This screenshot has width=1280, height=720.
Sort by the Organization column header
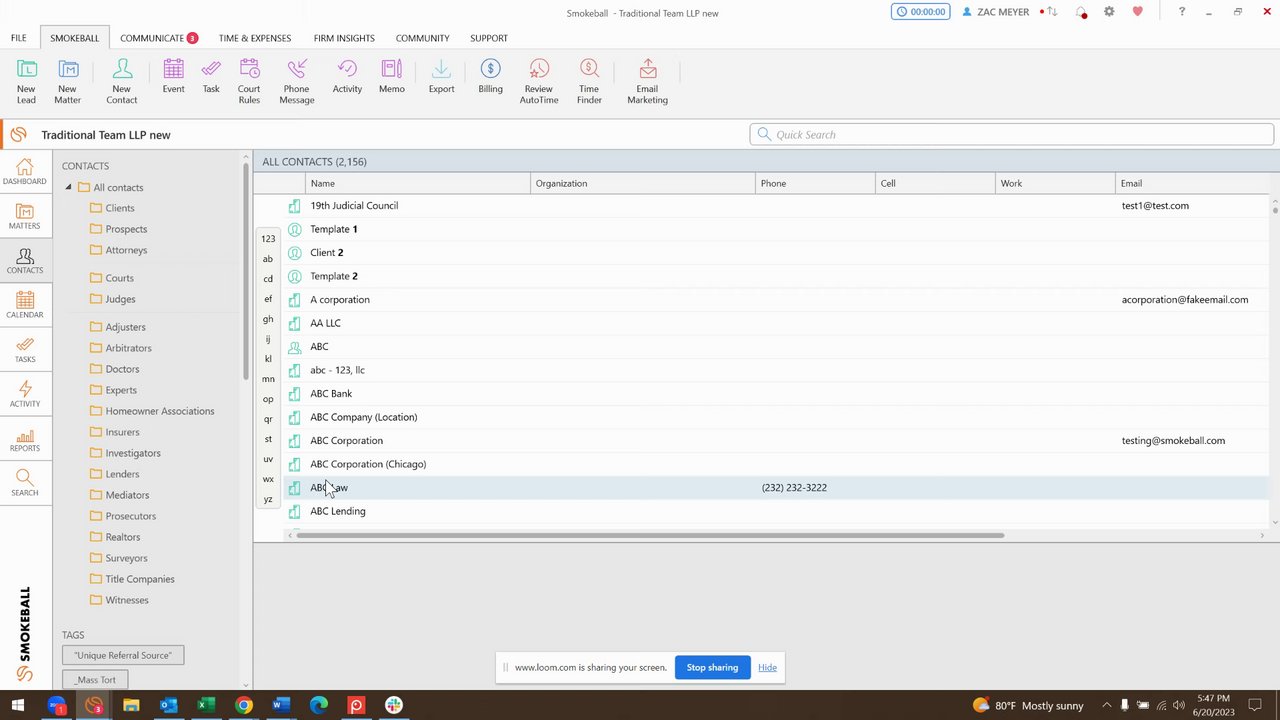[643, 183]
